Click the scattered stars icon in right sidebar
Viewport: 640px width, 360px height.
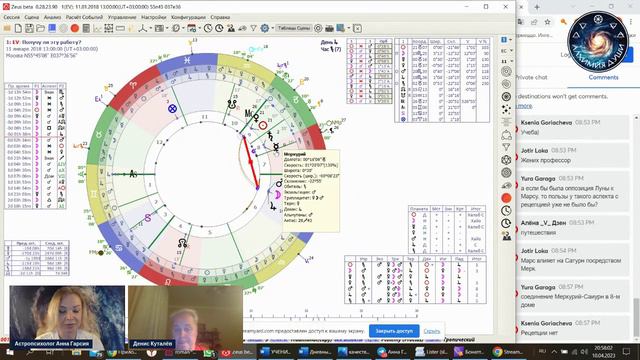tap(506, 109)
